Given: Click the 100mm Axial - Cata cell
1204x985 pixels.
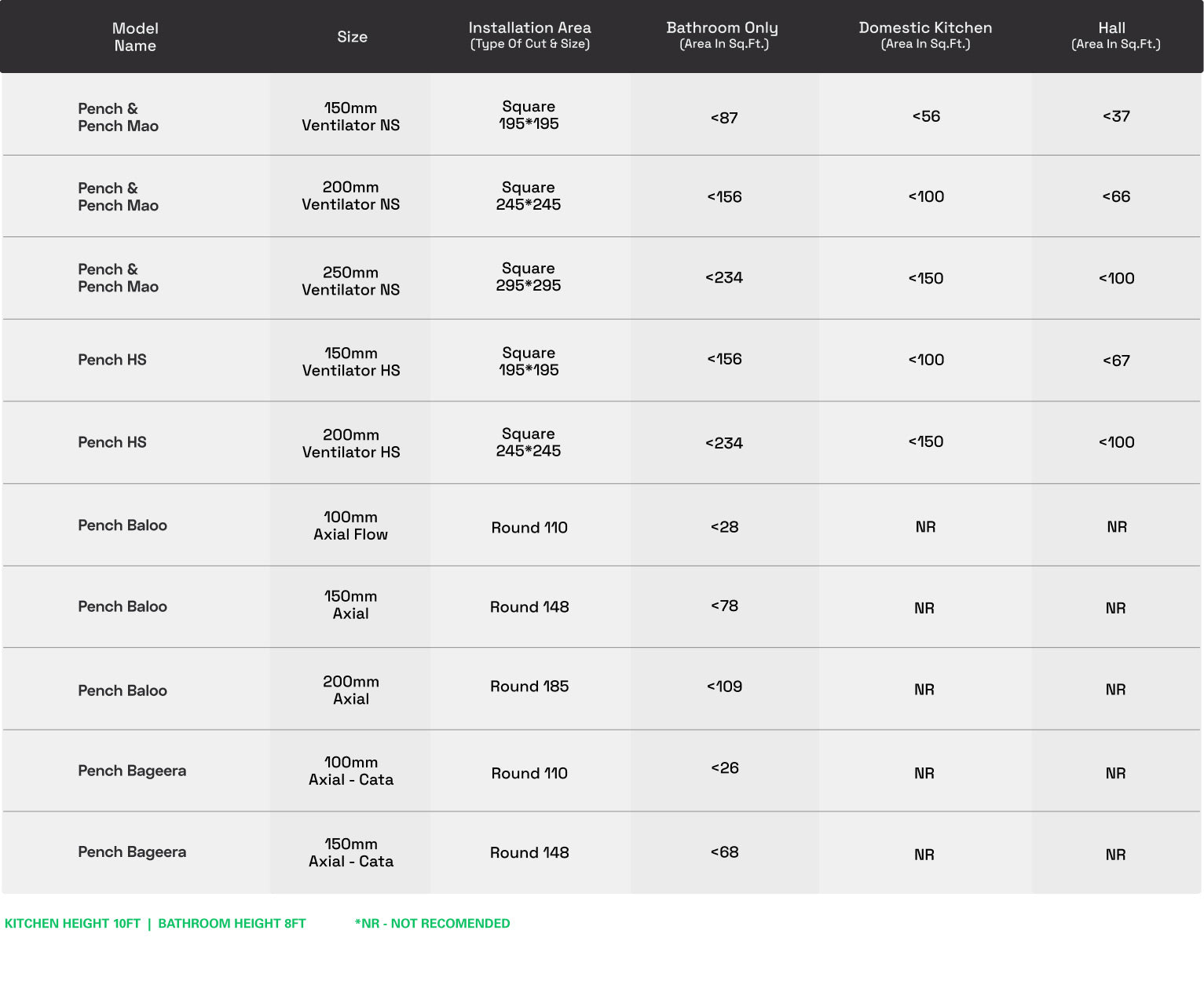Looking at the screenshot, I should tap(350, 771).
